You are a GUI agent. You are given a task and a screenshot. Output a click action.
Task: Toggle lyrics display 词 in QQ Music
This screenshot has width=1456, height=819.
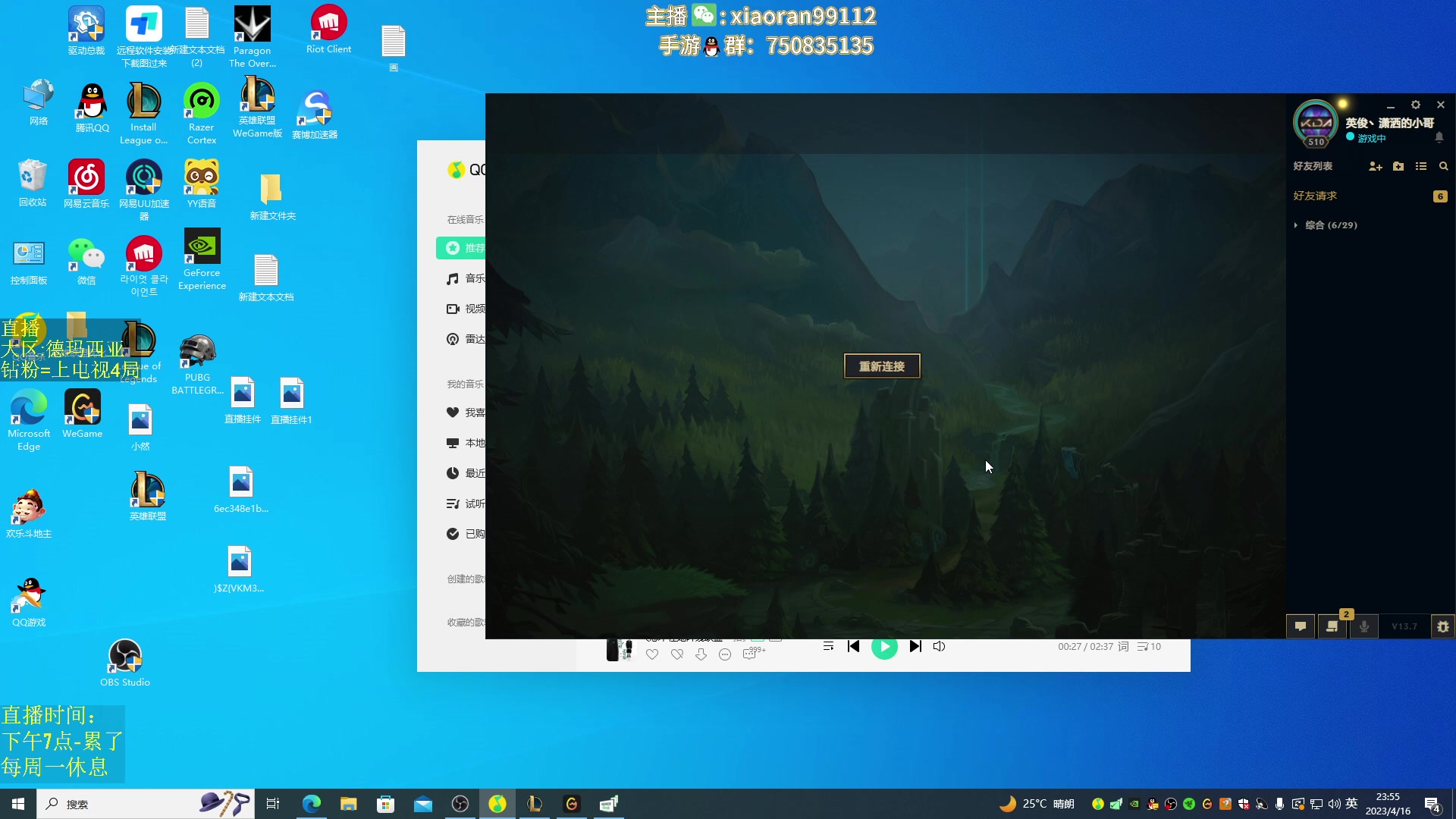coord(1123,647)
